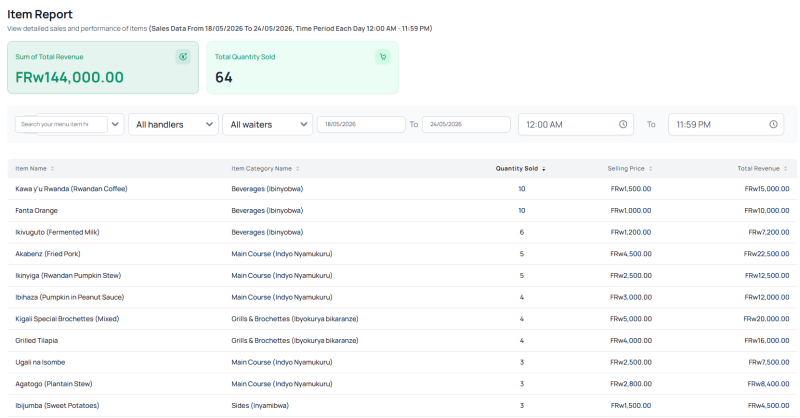Select the 11:59 PM end time field
Viewport: 800px width, 418px height.
coord(726,125)
